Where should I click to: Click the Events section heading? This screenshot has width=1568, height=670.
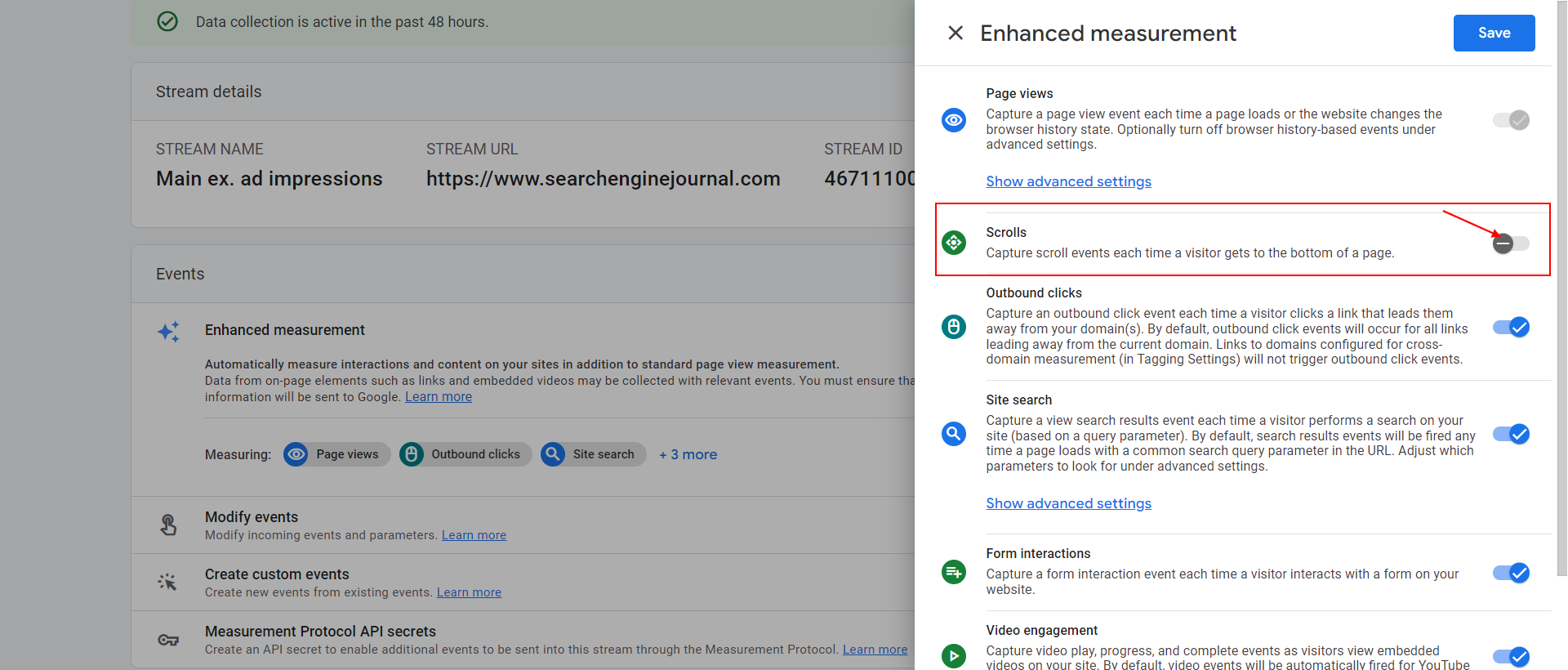[180, 274]
